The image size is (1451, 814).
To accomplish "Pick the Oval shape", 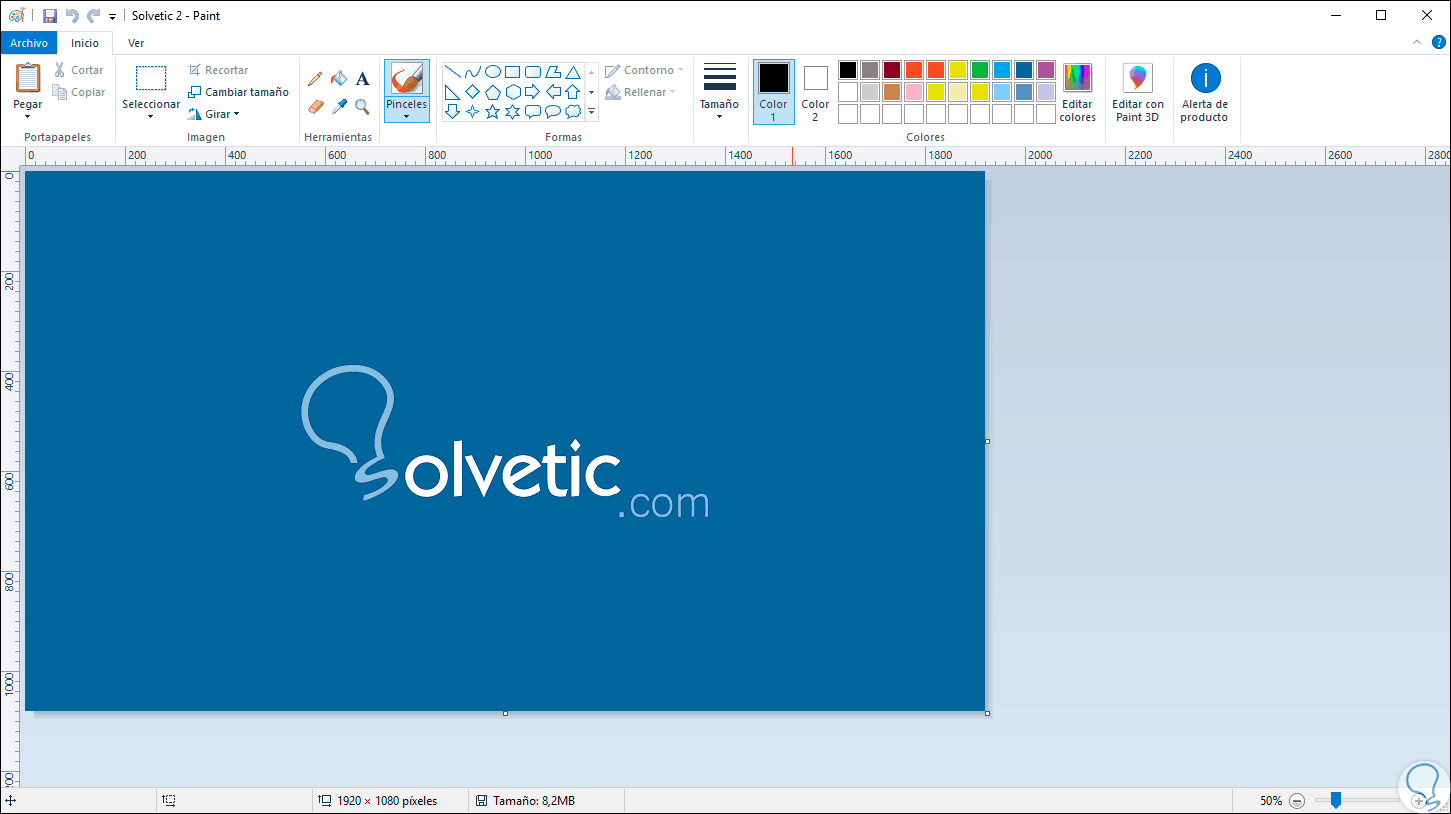I will point(492,72).
